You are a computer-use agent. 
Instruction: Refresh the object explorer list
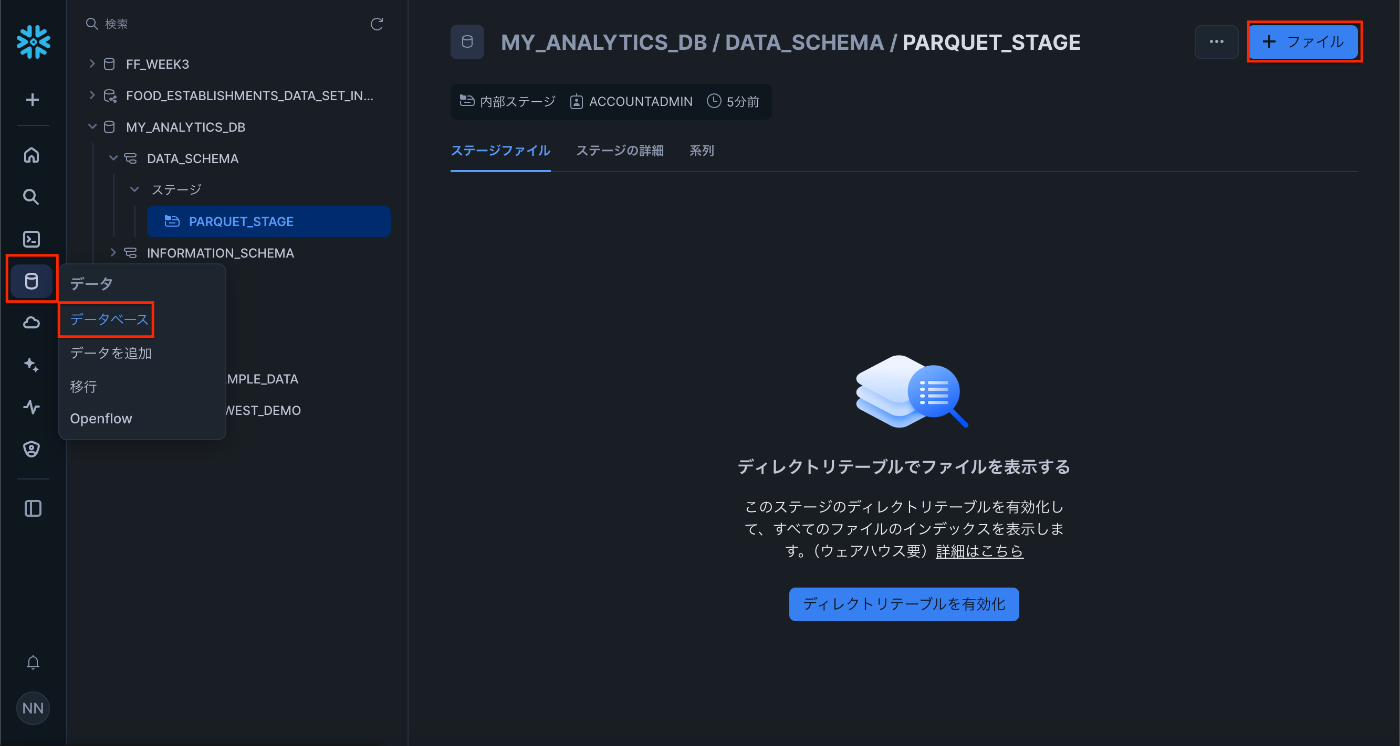pyautogui.click(x=377, y=23)
